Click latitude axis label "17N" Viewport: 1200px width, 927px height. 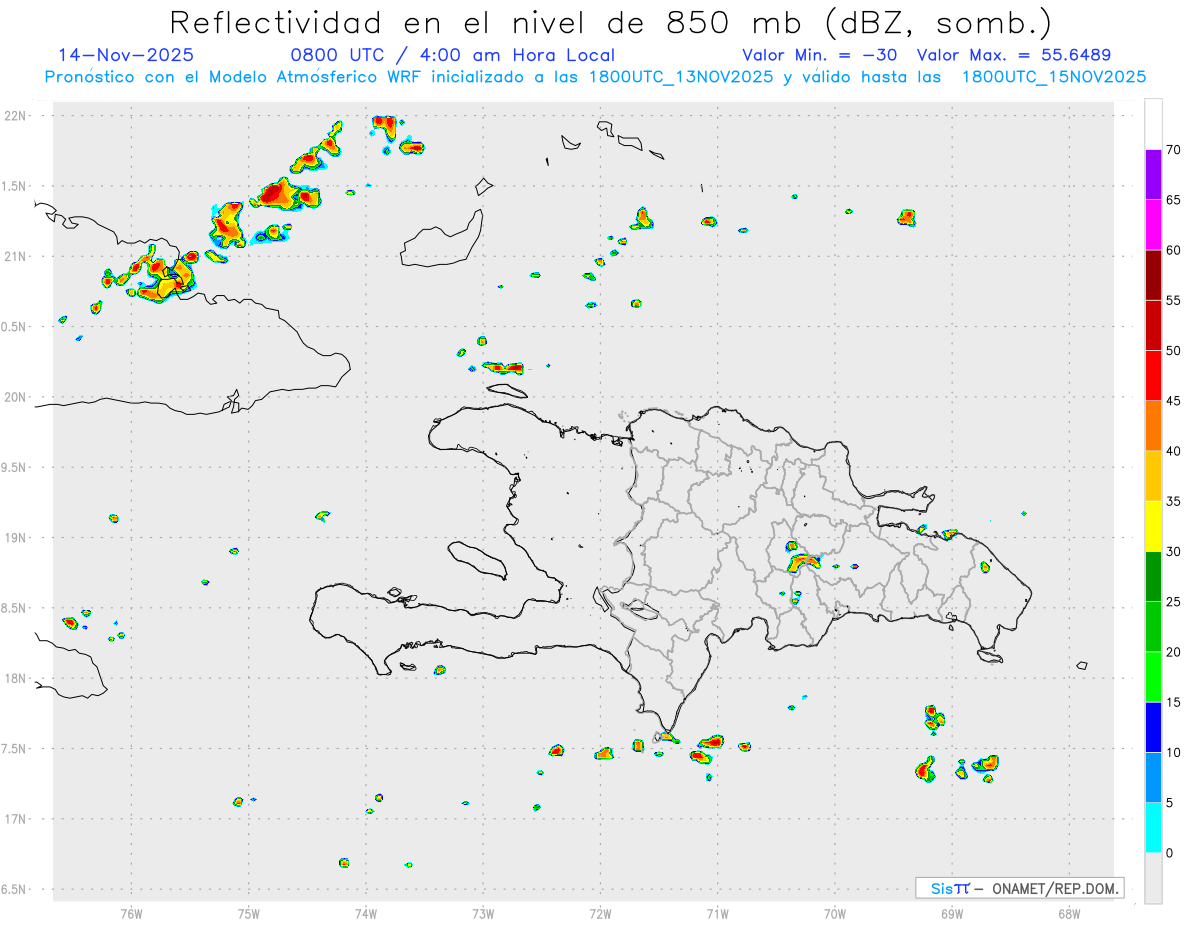[17, 819]
